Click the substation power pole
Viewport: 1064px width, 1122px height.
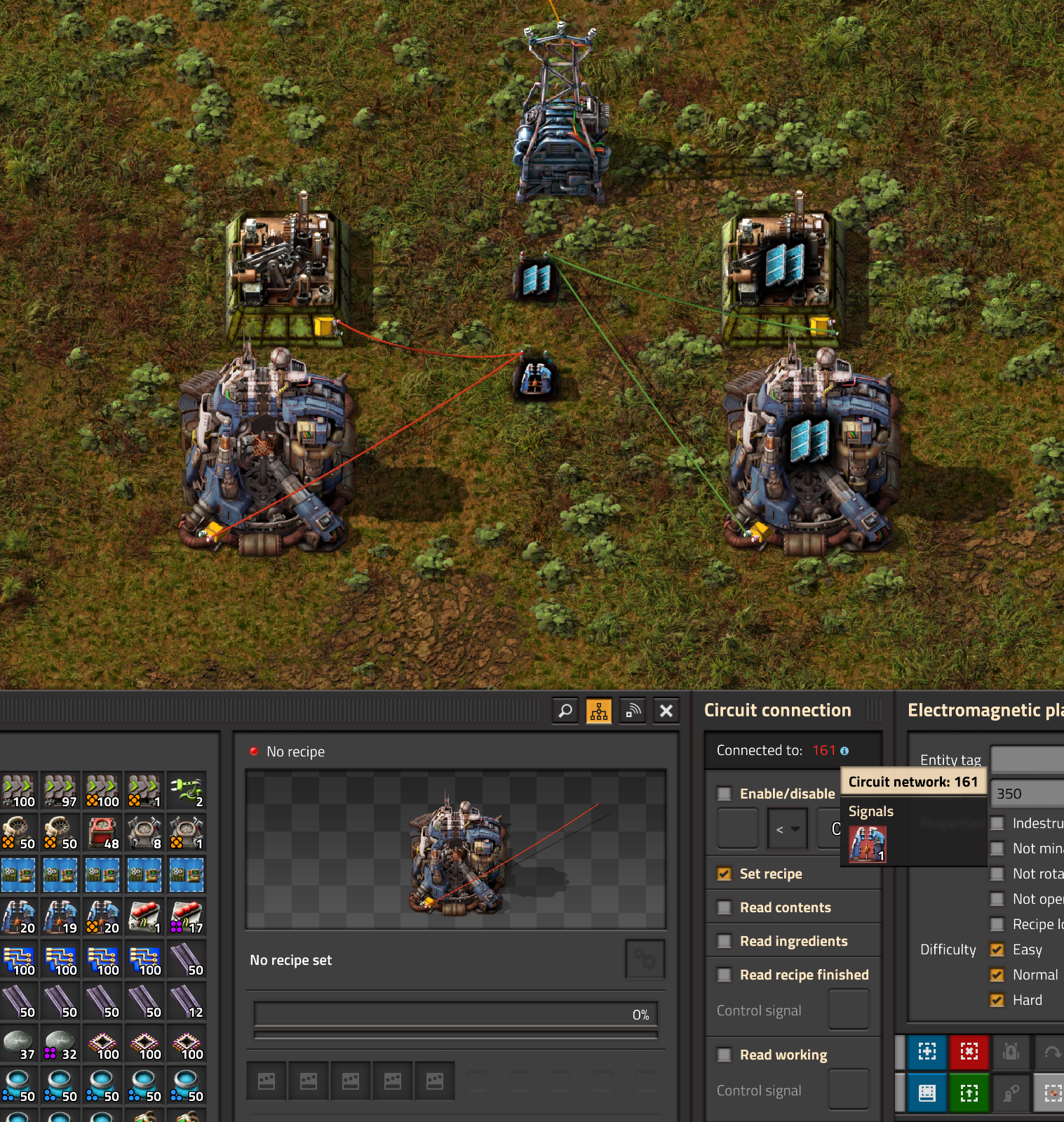pyautogui.click(x=561, y=112)
